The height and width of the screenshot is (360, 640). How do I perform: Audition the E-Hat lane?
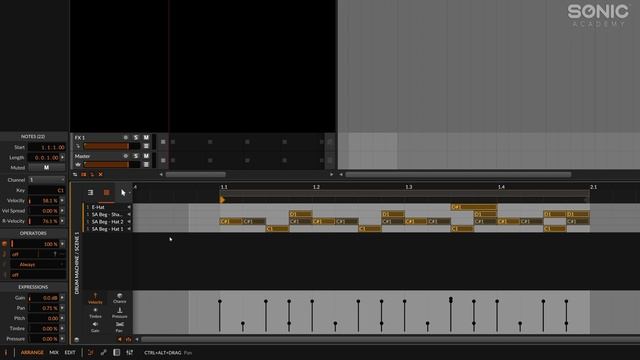click(x=129, y=207)
